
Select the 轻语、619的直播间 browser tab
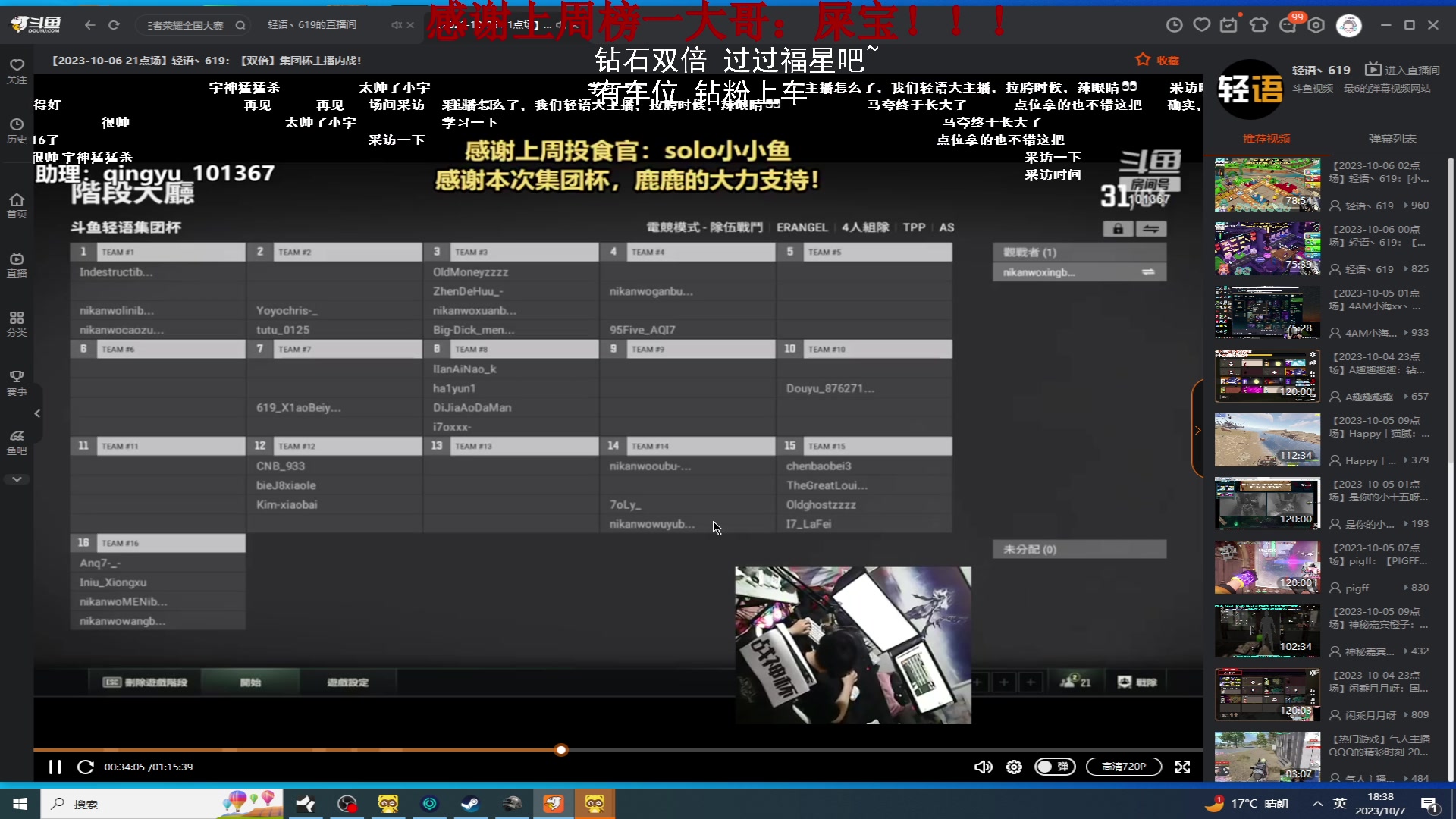pos(312,25)
